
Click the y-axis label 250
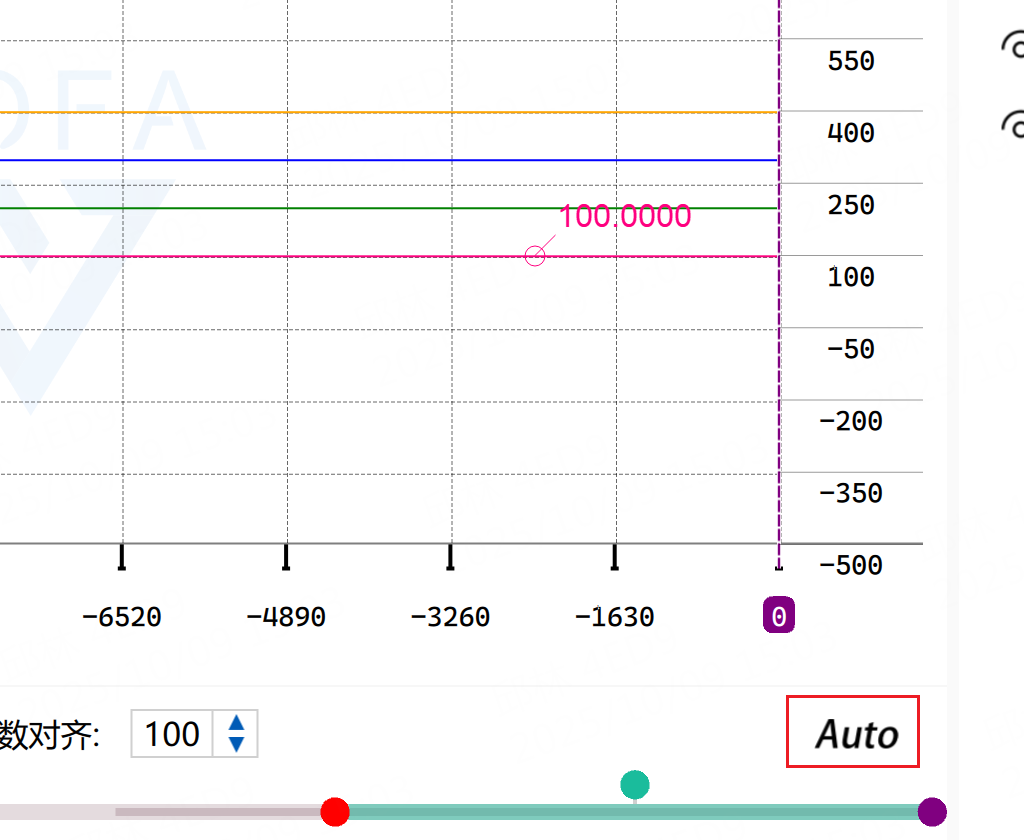tap(850, 205)
